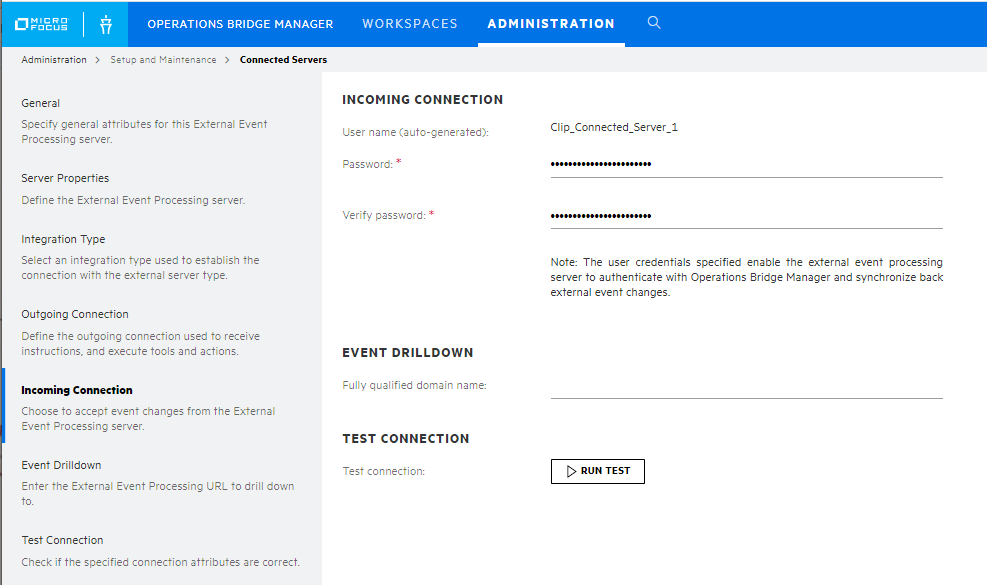Viewport: 987px width, 585px height.
Task: Open the tower icon beside Micro Focus logo
Action: click(x=106, y=25)
